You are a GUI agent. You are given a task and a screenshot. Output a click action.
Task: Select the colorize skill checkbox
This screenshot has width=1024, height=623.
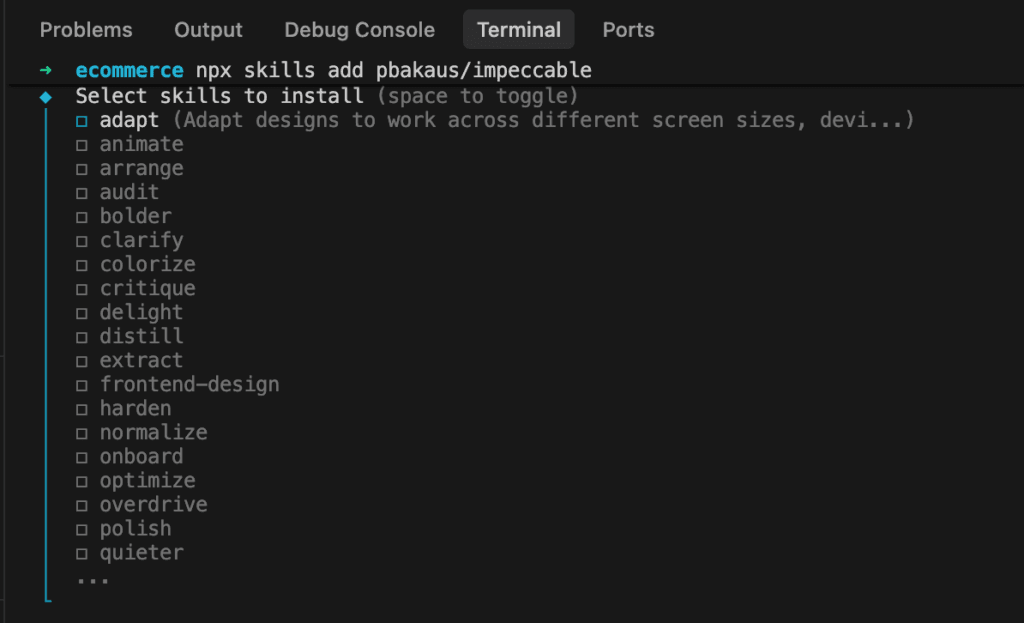(x=82, y=265)
